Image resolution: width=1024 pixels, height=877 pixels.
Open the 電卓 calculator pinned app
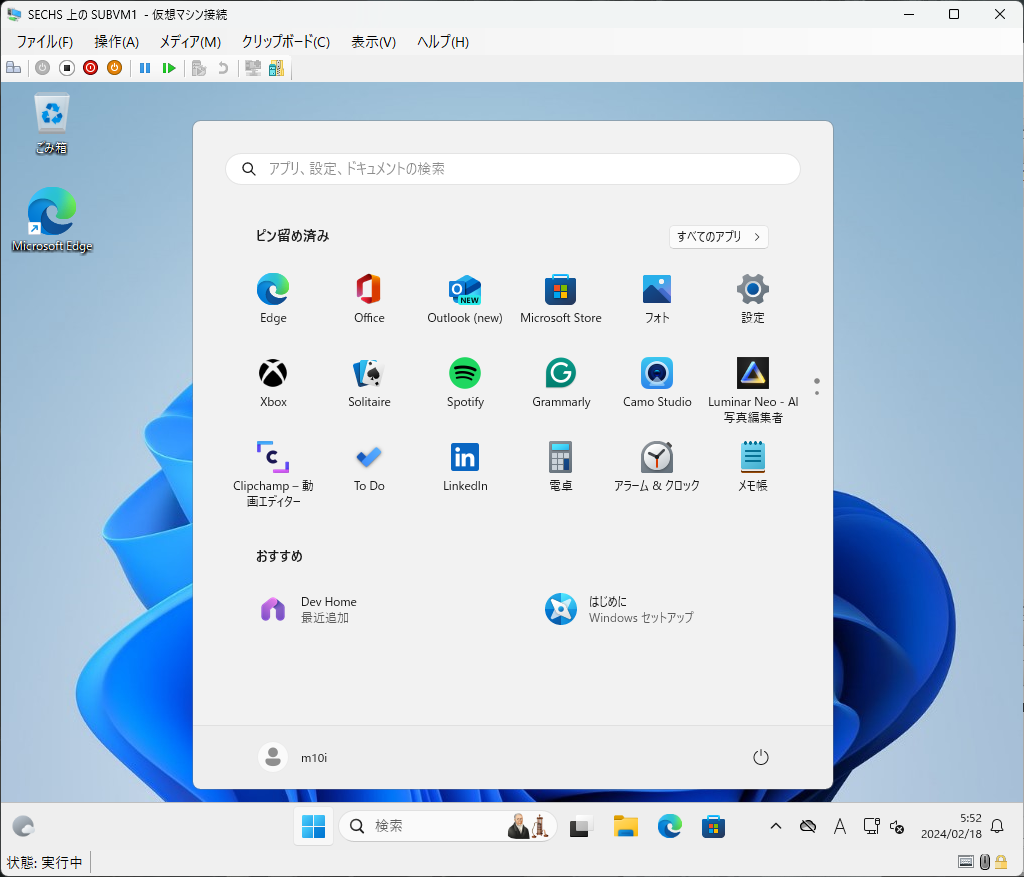tap(560, 467)
